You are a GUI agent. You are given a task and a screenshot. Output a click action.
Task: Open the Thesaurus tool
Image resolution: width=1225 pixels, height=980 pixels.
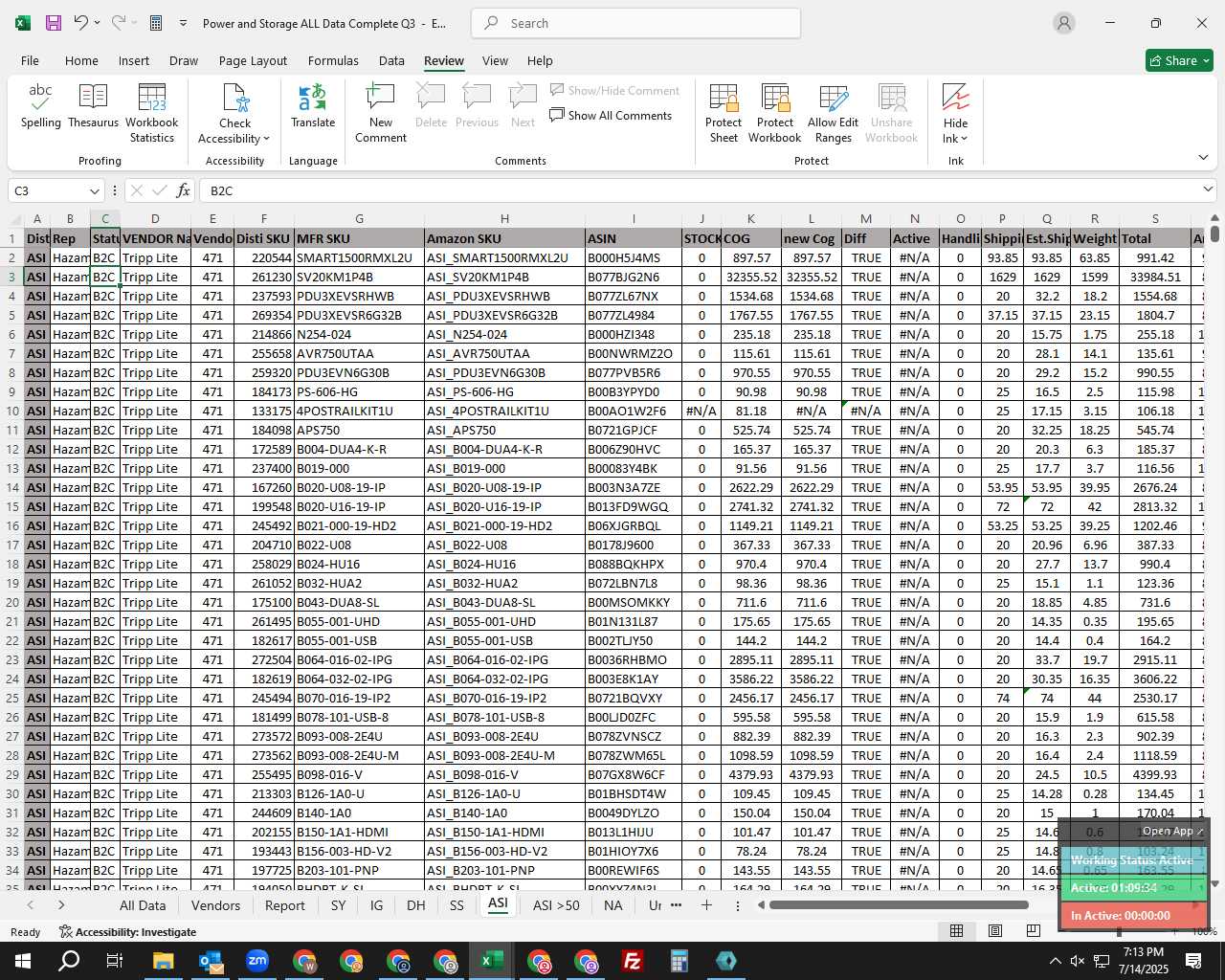pos(93,106)
